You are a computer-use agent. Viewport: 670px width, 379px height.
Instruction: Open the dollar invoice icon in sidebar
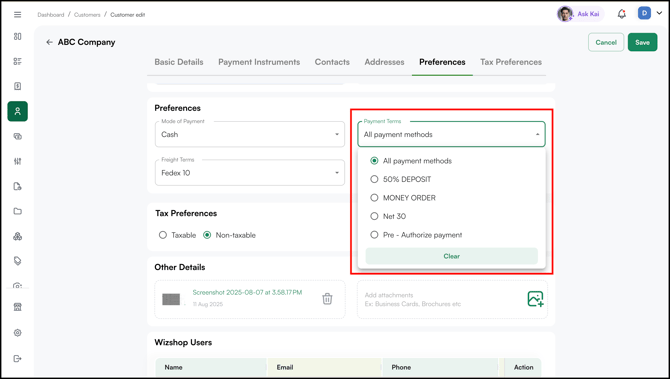point(18,86)
